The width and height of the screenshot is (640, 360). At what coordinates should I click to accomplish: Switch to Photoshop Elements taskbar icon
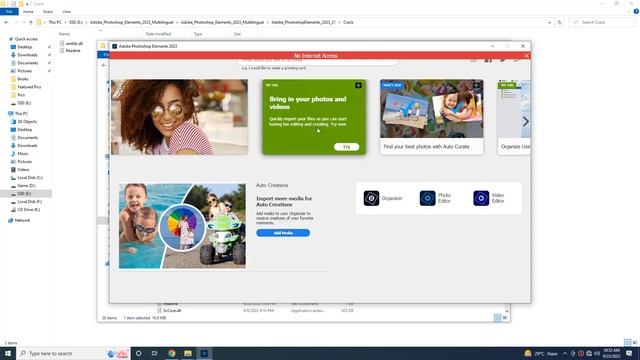click(x=204, y=353)
